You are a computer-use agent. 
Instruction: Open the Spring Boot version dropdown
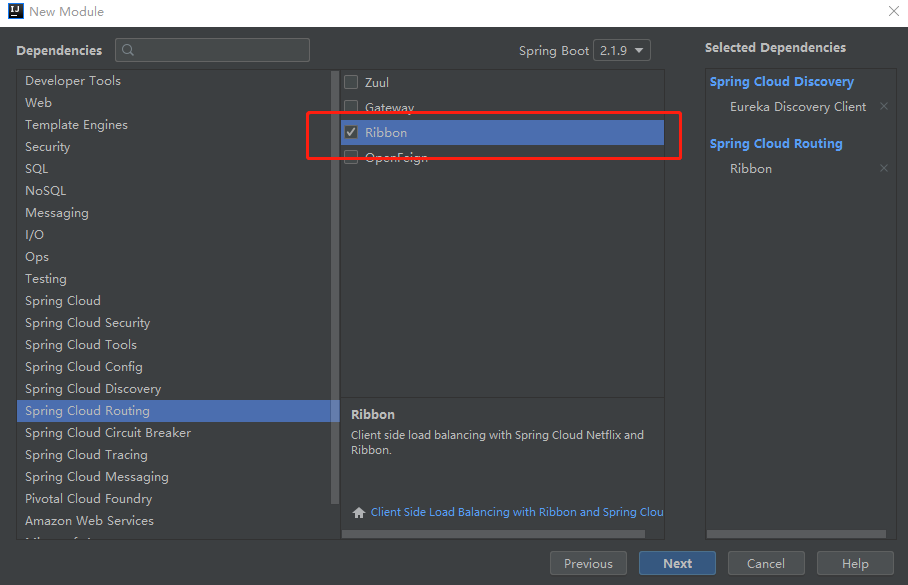621,50
